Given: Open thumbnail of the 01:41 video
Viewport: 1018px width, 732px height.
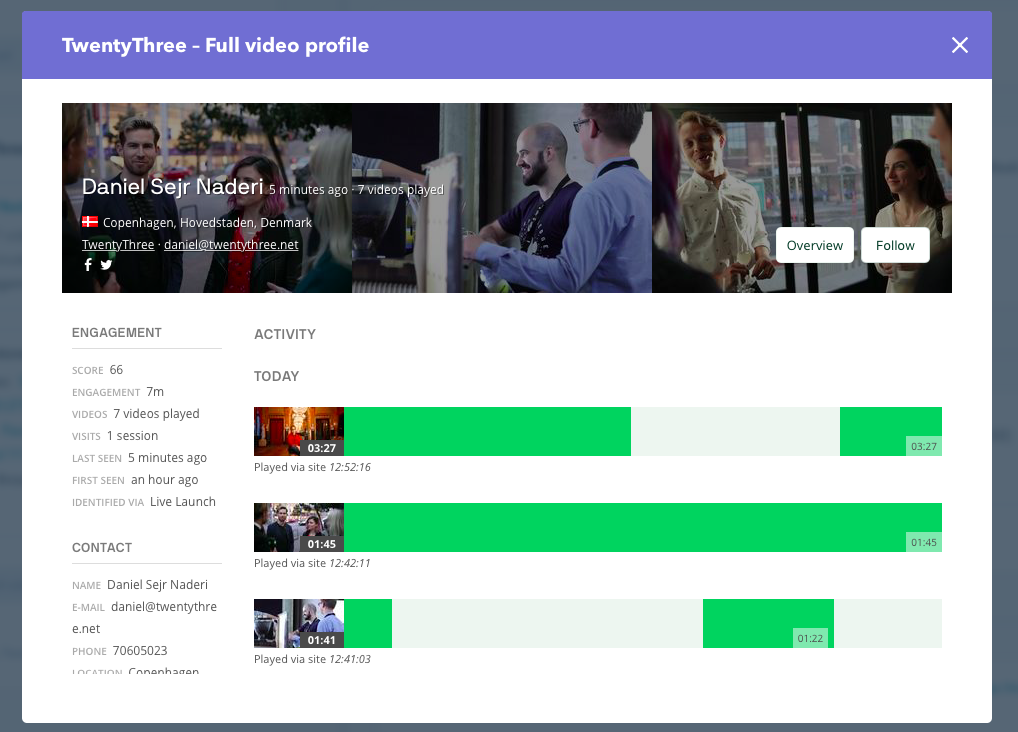Looking at the screenshot, I should tap(299, 624).
